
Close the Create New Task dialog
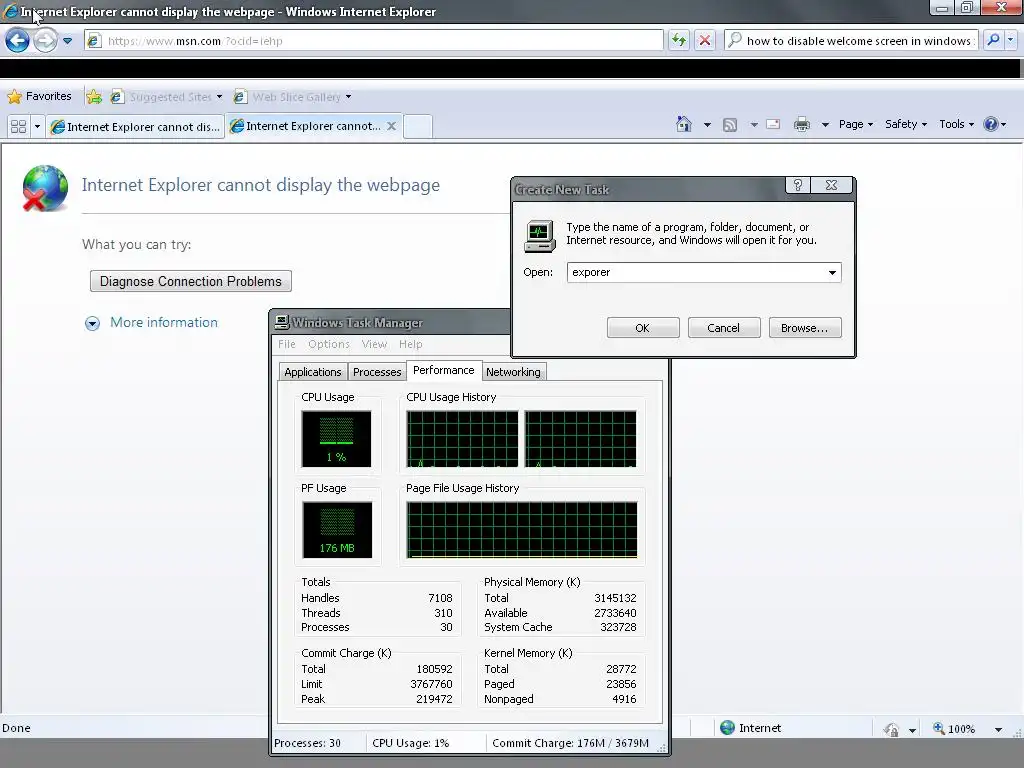click(x=831, y=185)
